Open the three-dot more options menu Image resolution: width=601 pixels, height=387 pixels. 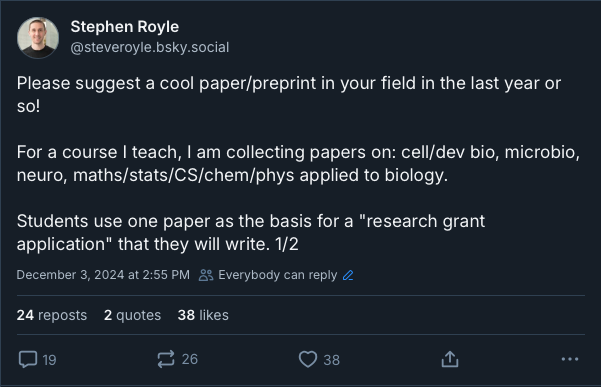(x=570, y=359)
